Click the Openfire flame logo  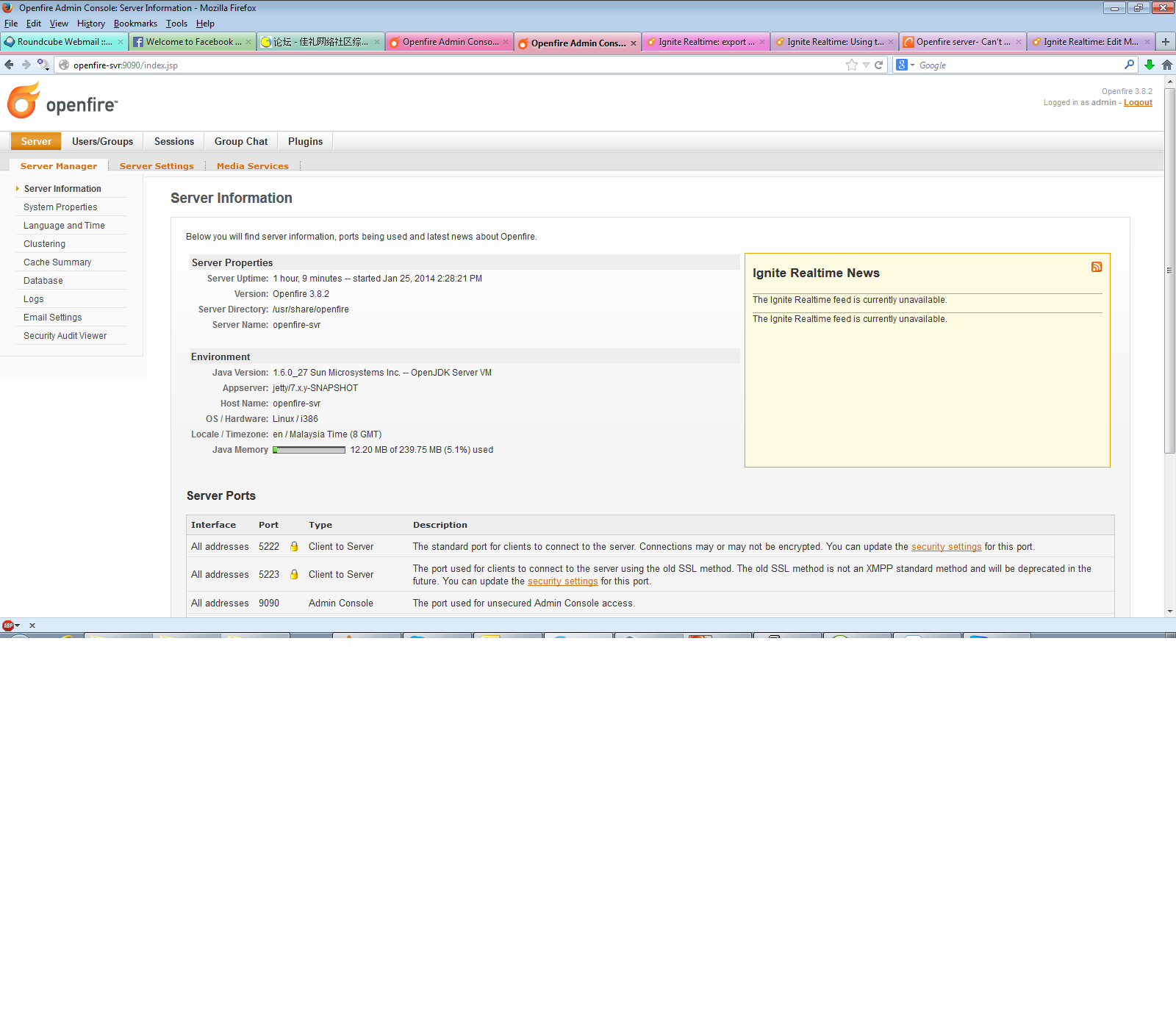(24, 101)
